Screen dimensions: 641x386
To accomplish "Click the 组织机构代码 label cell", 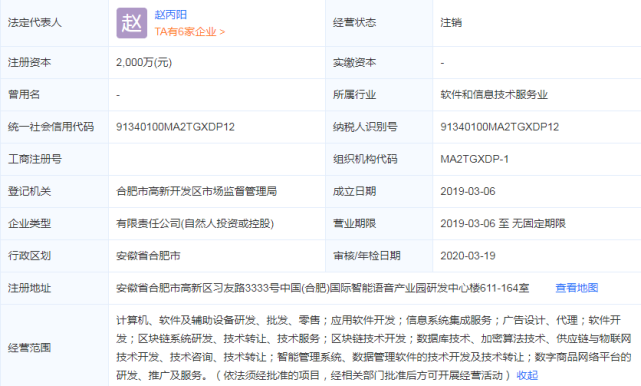I will (379, 159).
